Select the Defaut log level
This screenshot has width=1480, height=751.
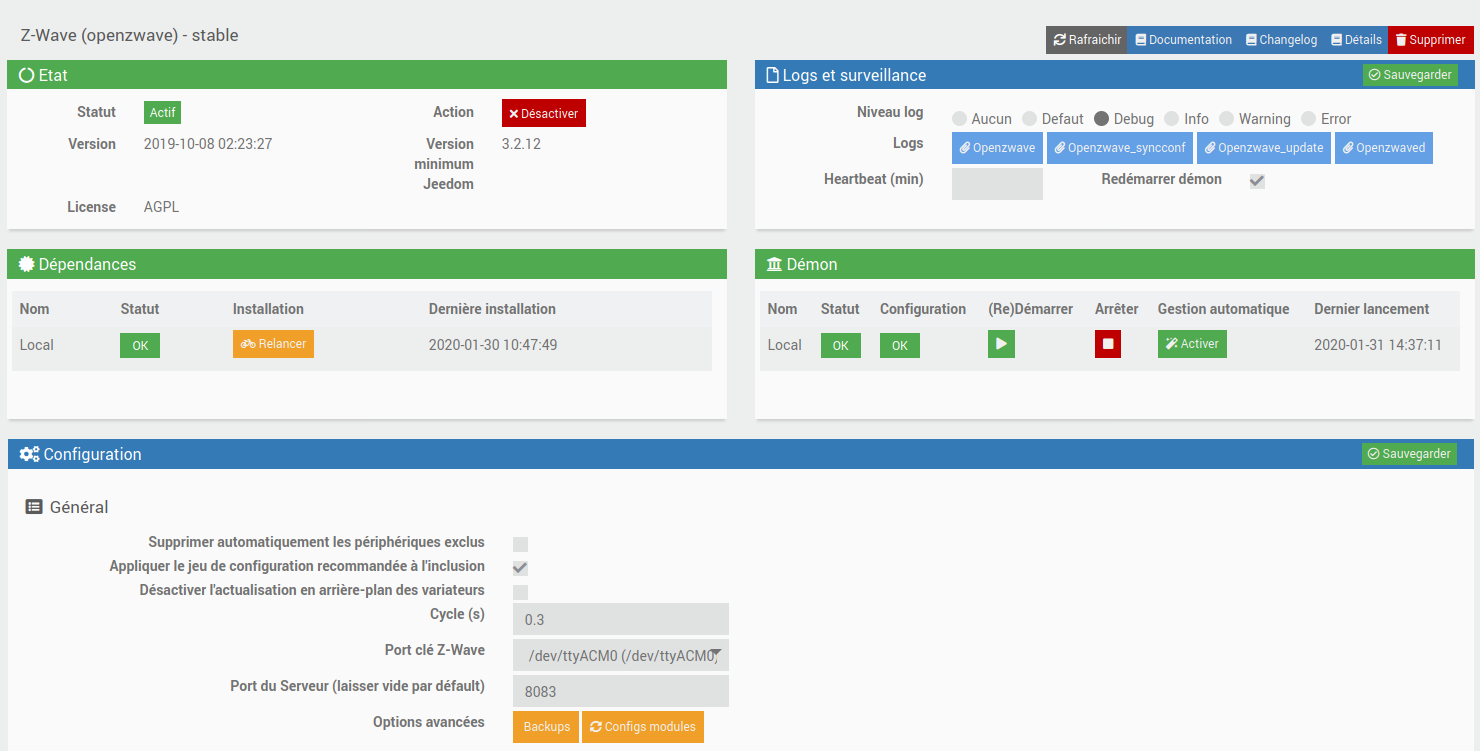[x=1030, y=119]
